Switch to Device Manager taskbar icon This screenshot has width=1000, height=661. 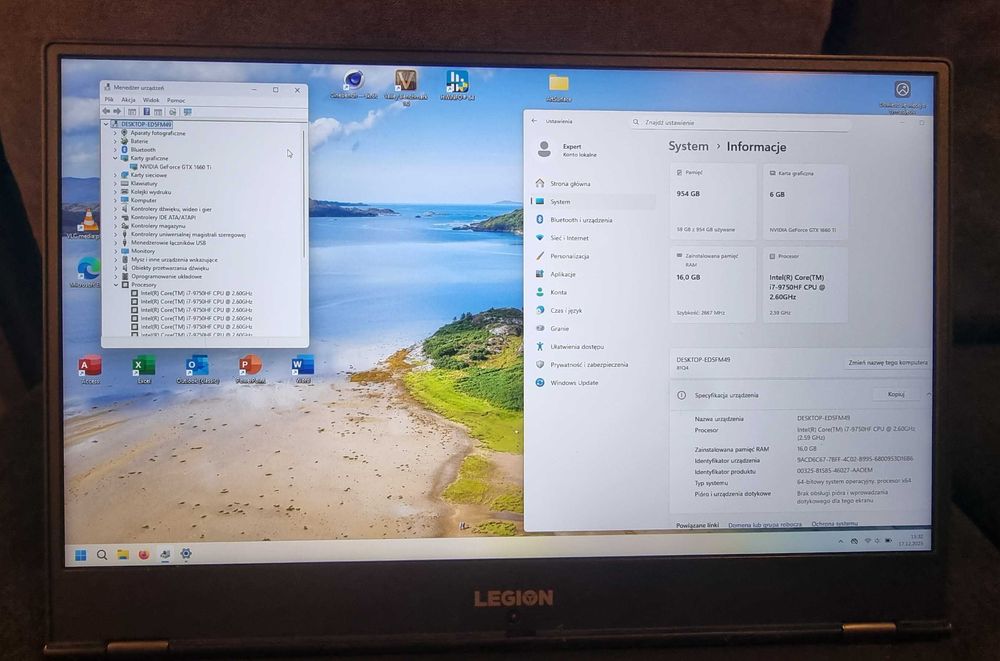point(165,554)
